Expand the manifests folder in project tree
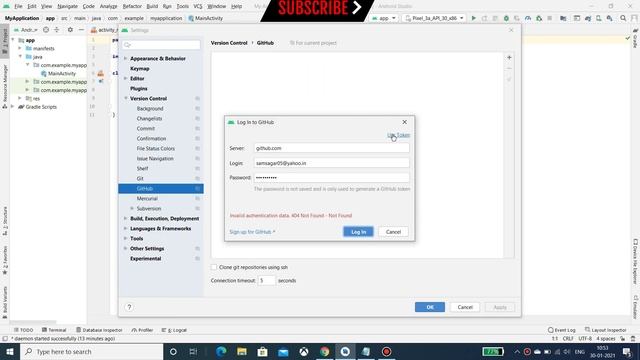 pyautogui.click(x=20, y=48)
